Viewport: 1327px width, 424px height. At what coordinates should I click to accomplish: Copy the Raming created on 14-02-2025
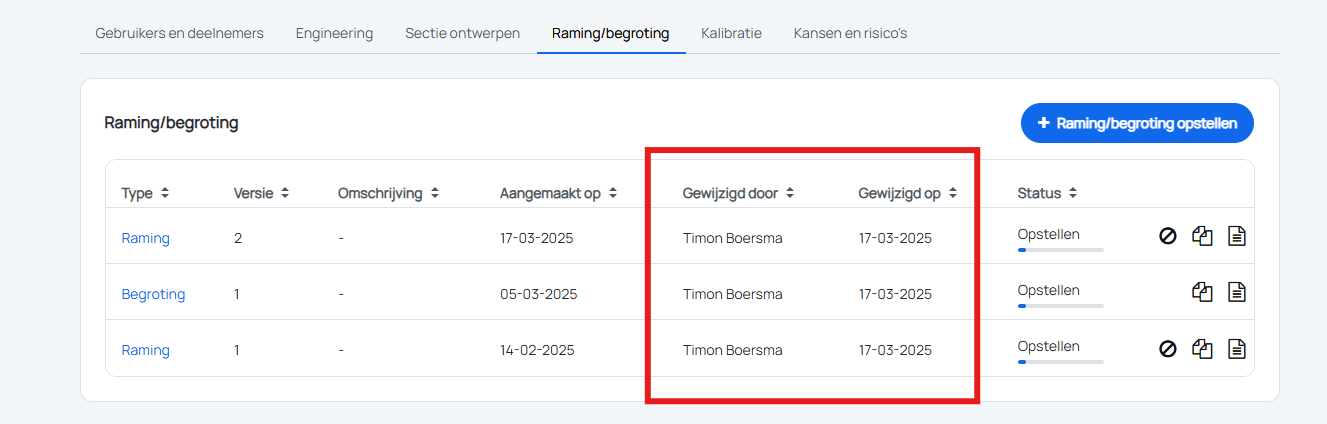click(x=1202, y=348)
